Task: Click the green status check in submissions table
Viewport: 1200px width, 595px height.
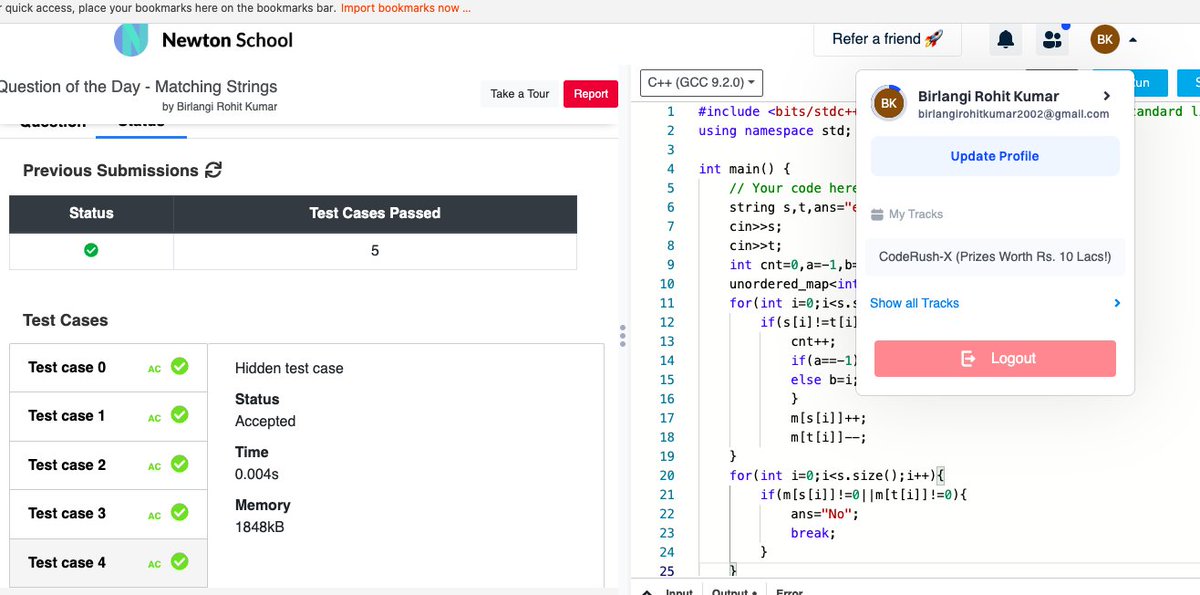Action: [91, 251]
